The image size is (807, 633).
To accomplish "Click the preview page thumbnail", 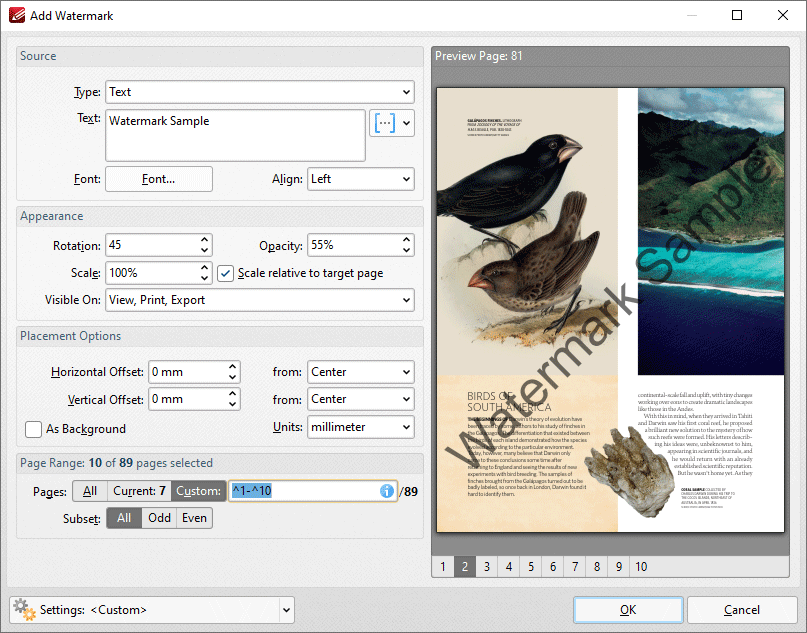I will pyautogui.click(x=610, y=310).
